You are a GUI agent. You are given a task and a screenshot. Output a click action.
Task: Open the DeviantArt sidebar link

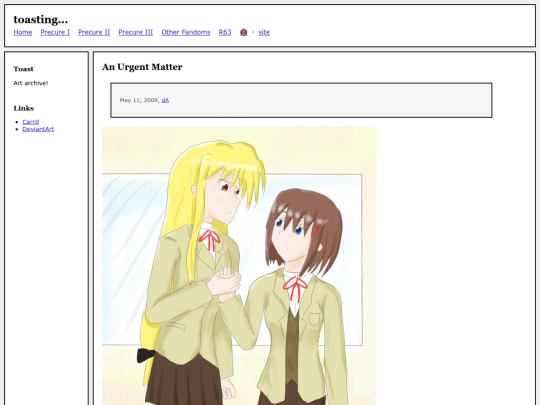point(38,129)
